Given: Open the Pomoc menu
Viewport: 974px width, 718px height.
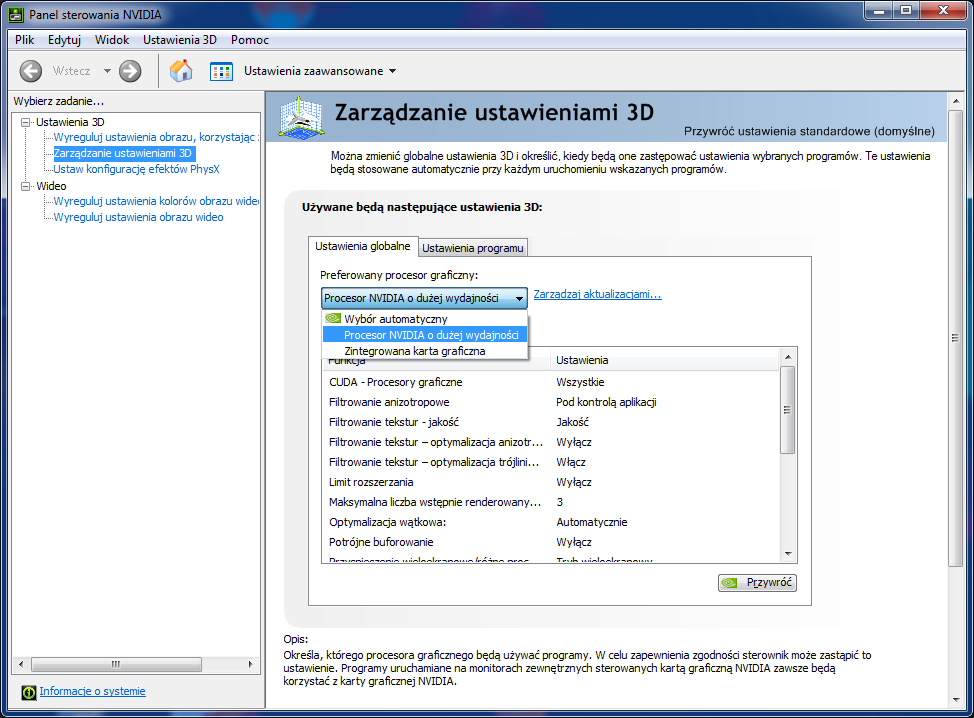Looking at the screenshot, I should pos(249,40).
